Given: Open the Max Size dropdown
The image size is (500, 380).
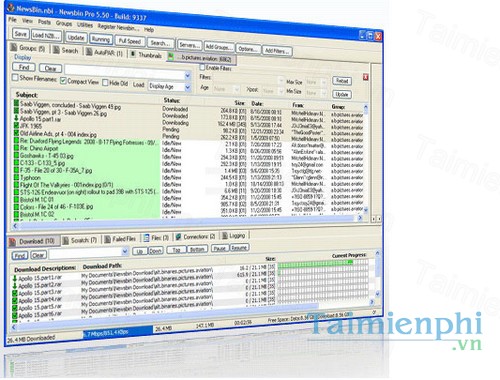Looking at the screenshot, I should tap(323, 82).
